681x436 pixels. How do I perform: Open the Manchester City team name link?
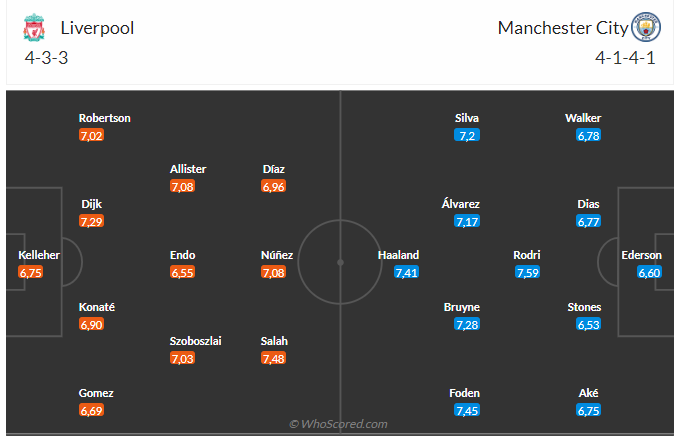[x=558, y=28]
